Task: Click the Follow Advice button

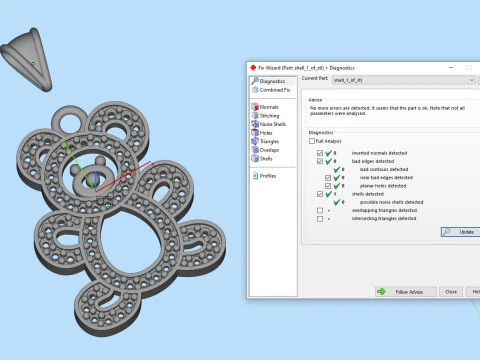Action: (406, 292)
